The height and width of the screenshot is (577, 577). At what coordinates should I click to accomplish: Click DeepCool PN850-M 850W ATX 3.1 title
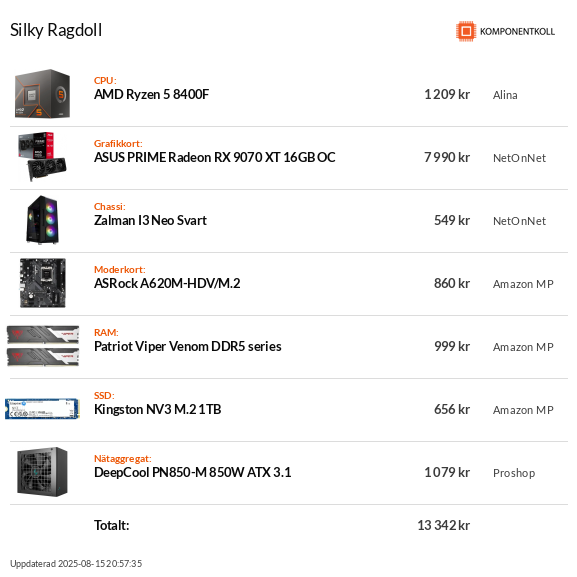tap(192, 472)
